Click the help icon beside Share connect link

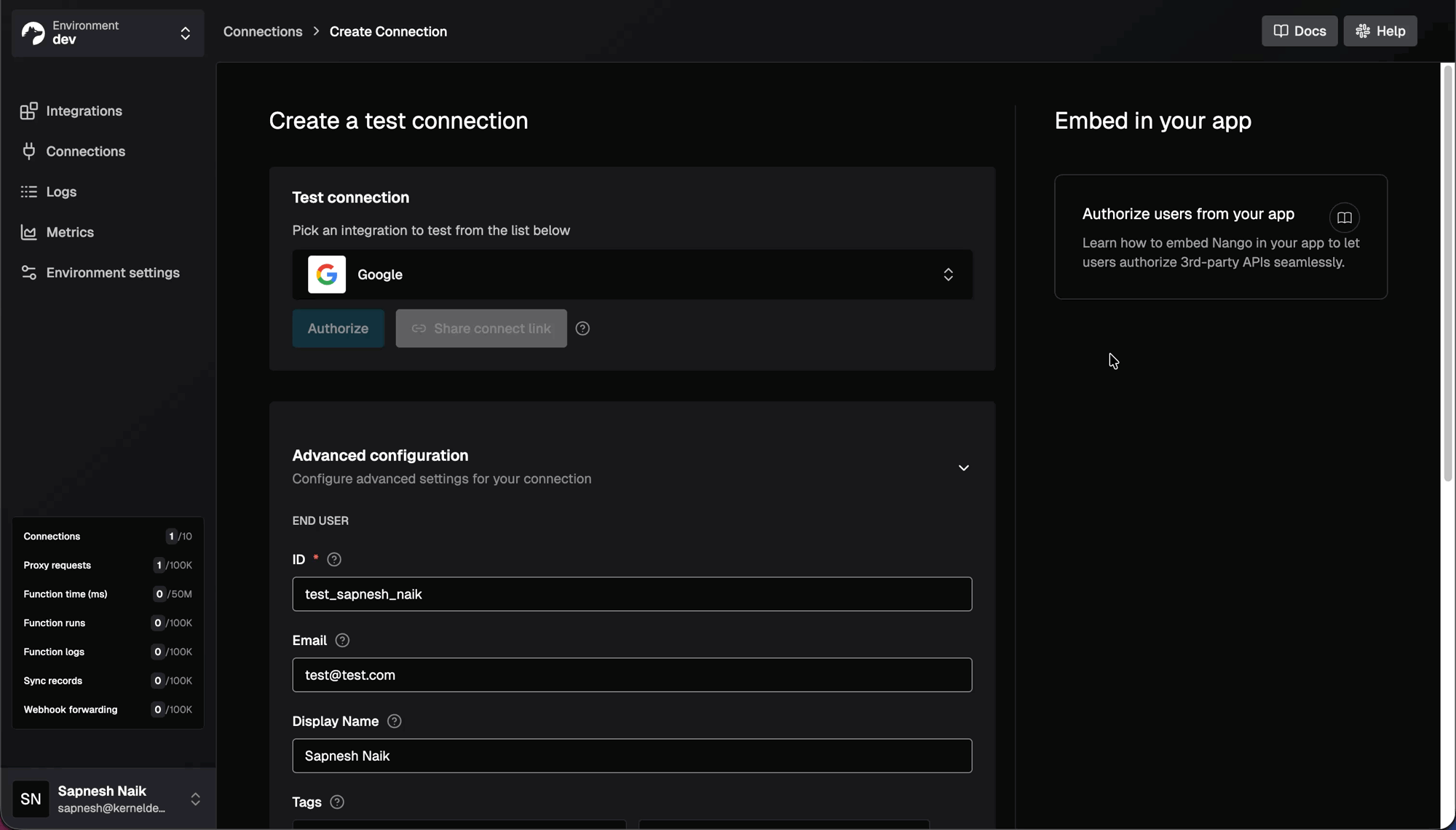pyautogui.click(x=582, y=328)
